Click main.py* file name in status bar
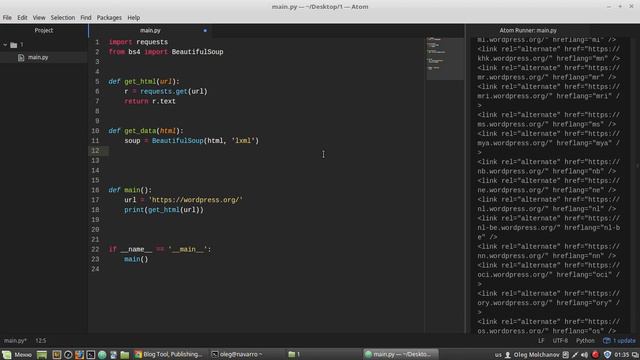 tap(15, 340)
